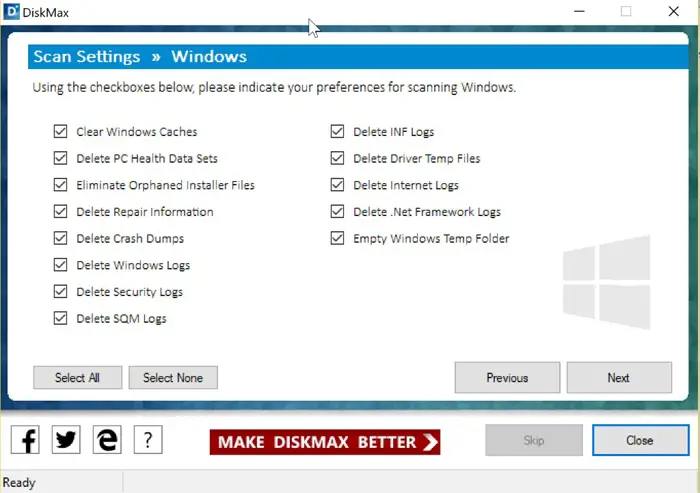
Task: Toggle Empty Windows Temp Folder checkbox
Action: coord(338,238)
